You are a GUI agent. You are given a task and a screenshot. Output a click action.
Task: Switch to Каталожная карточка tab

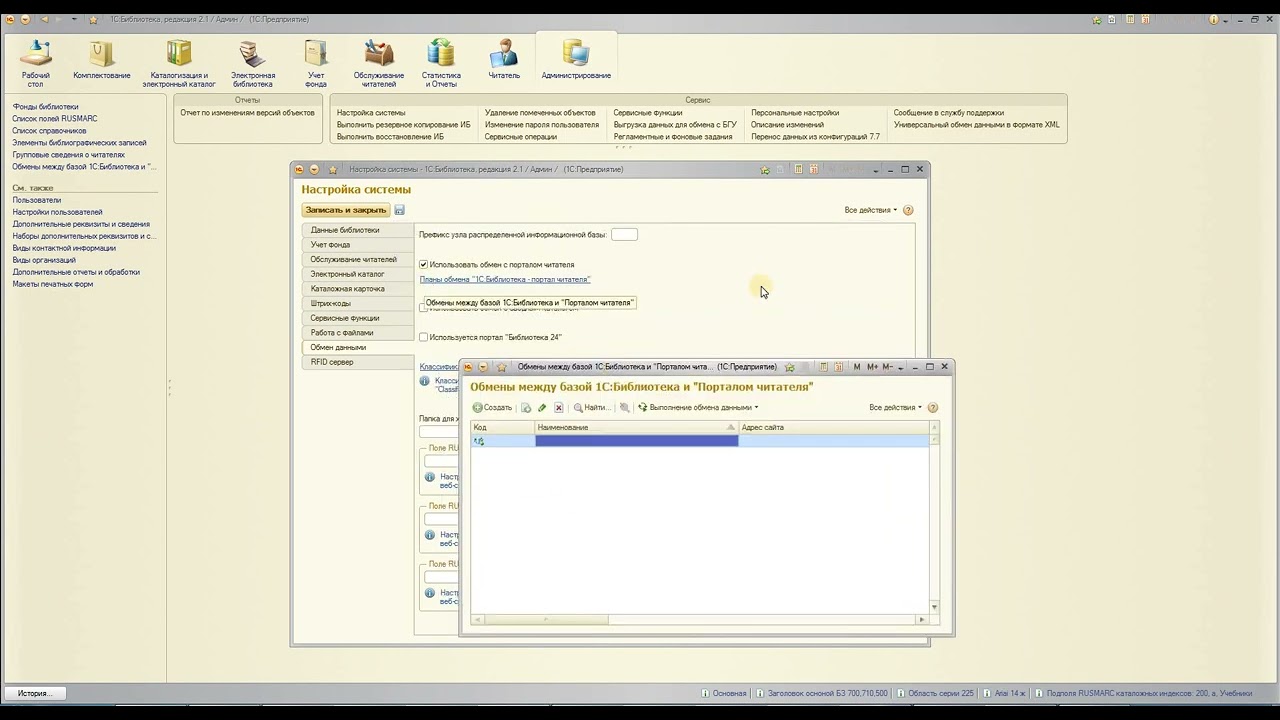pyautogui.click(x=358, y=289)
